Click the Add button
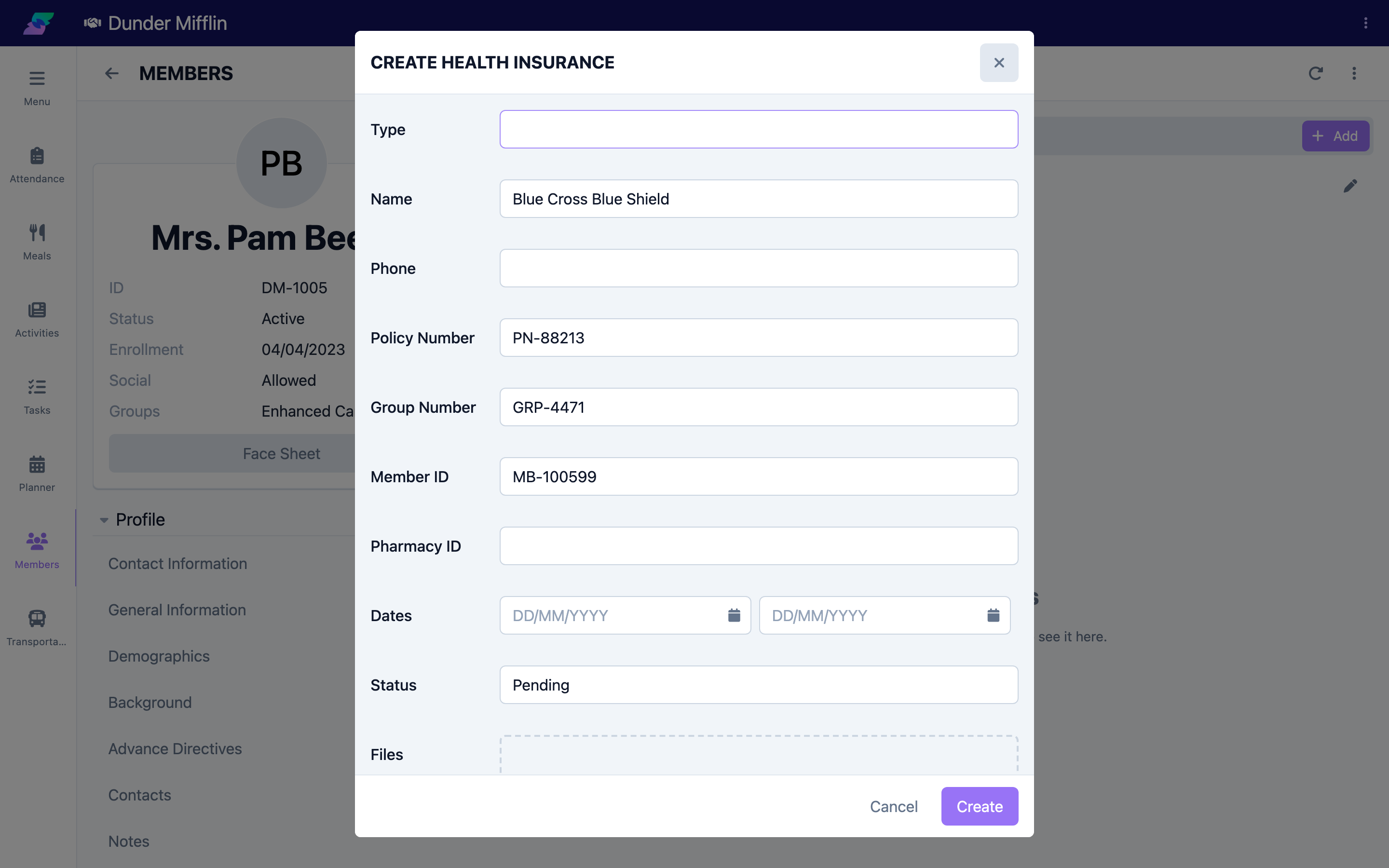Screen dimensions: 1389x868 [x=1335, y=136]
